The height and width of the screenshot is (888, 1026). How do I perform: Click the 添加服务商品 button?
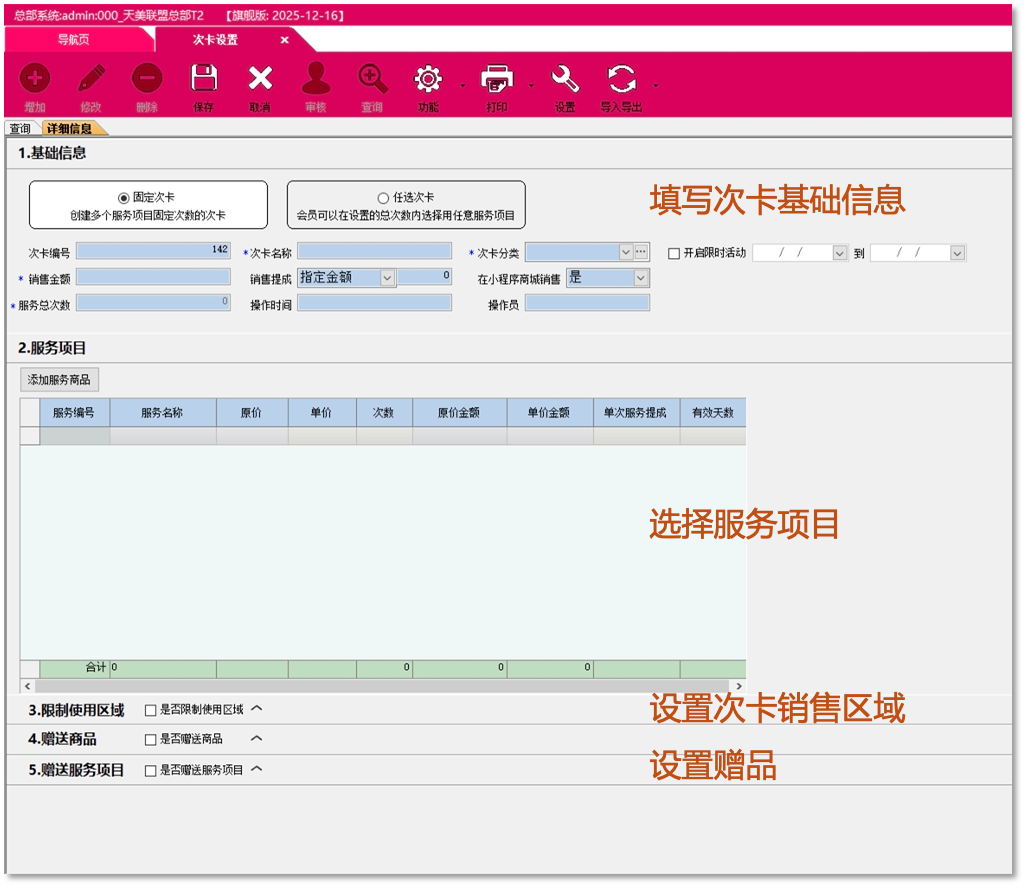click(x=59, y=380)
